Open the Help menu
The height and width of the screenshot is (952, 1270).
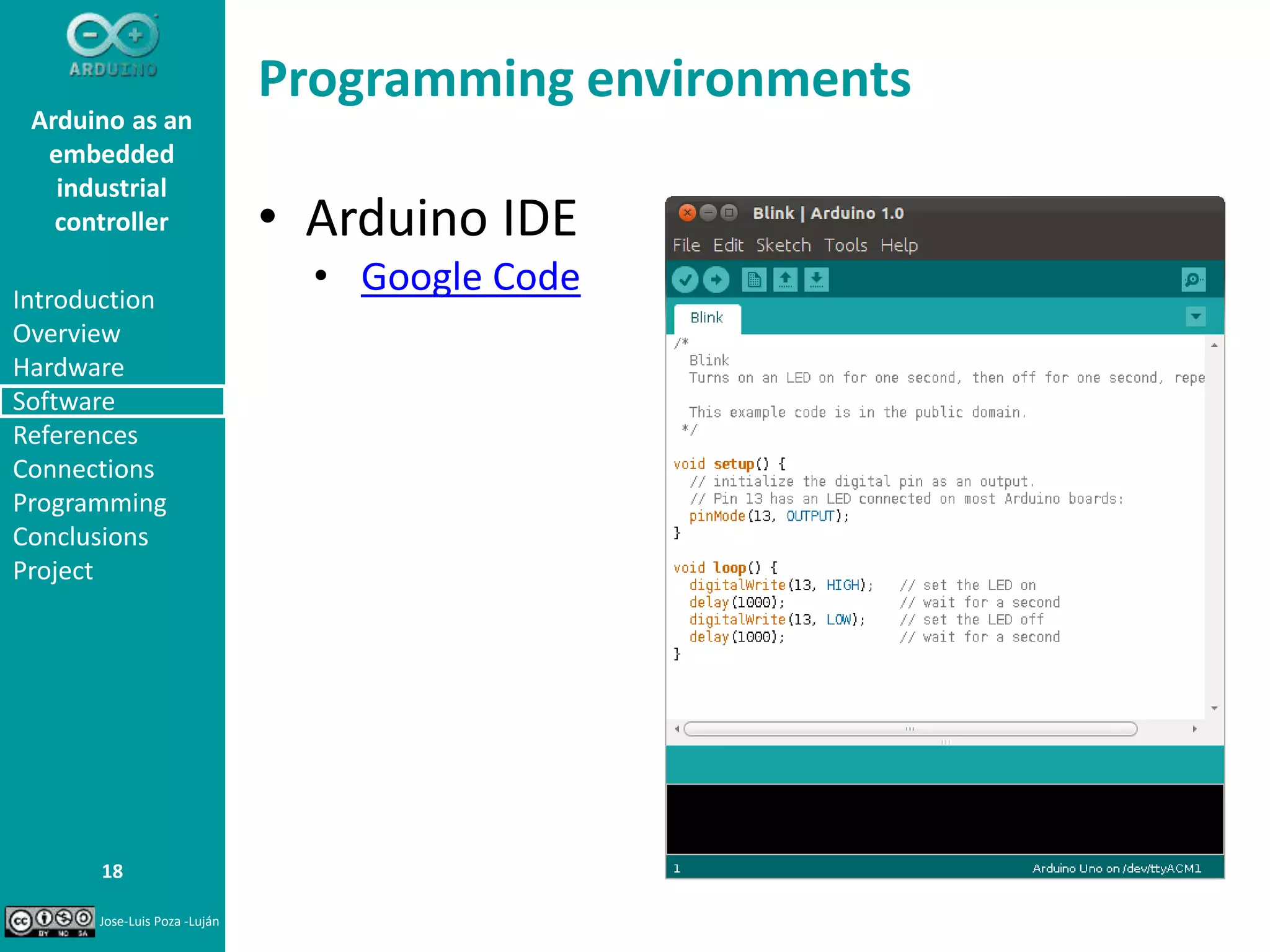[x=899, y=245]
